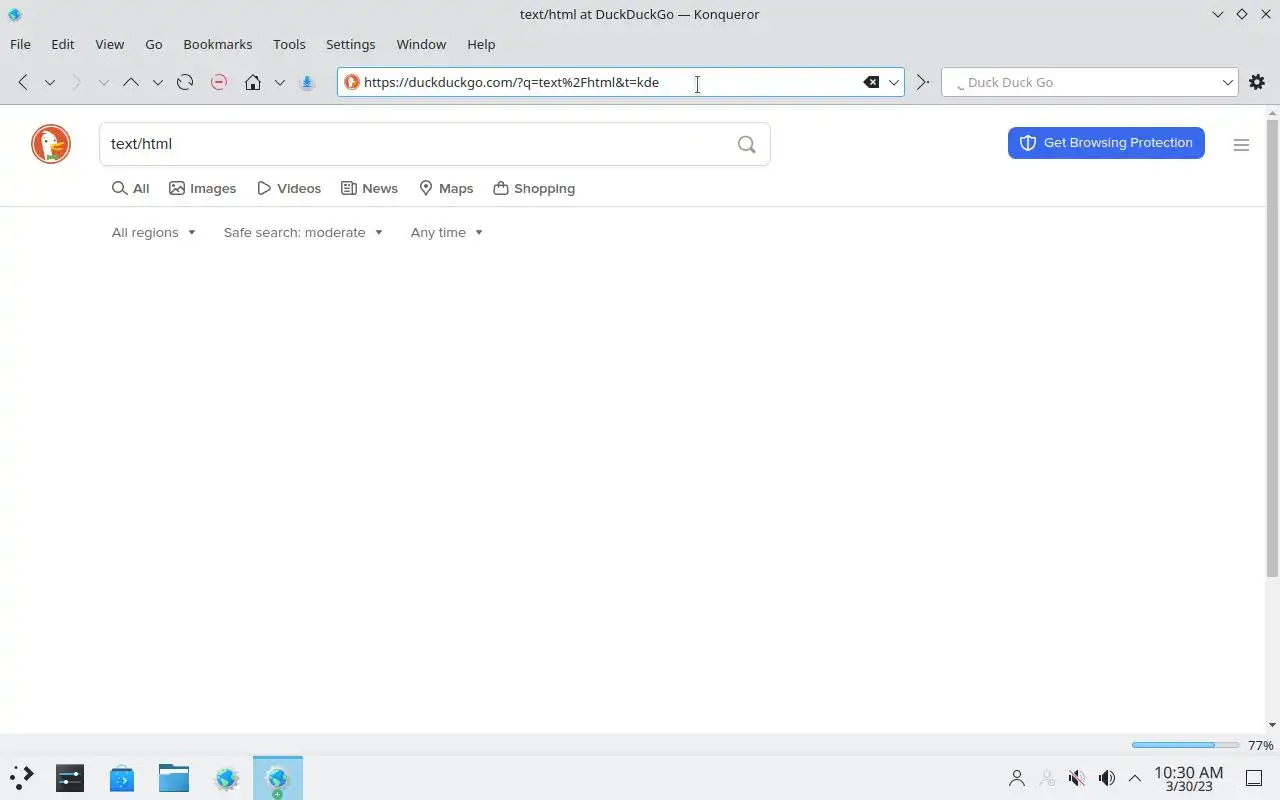The width and height of the screenshot is (1280, 800).
Task: Expand the Any time filter
Action: point(447,232)
